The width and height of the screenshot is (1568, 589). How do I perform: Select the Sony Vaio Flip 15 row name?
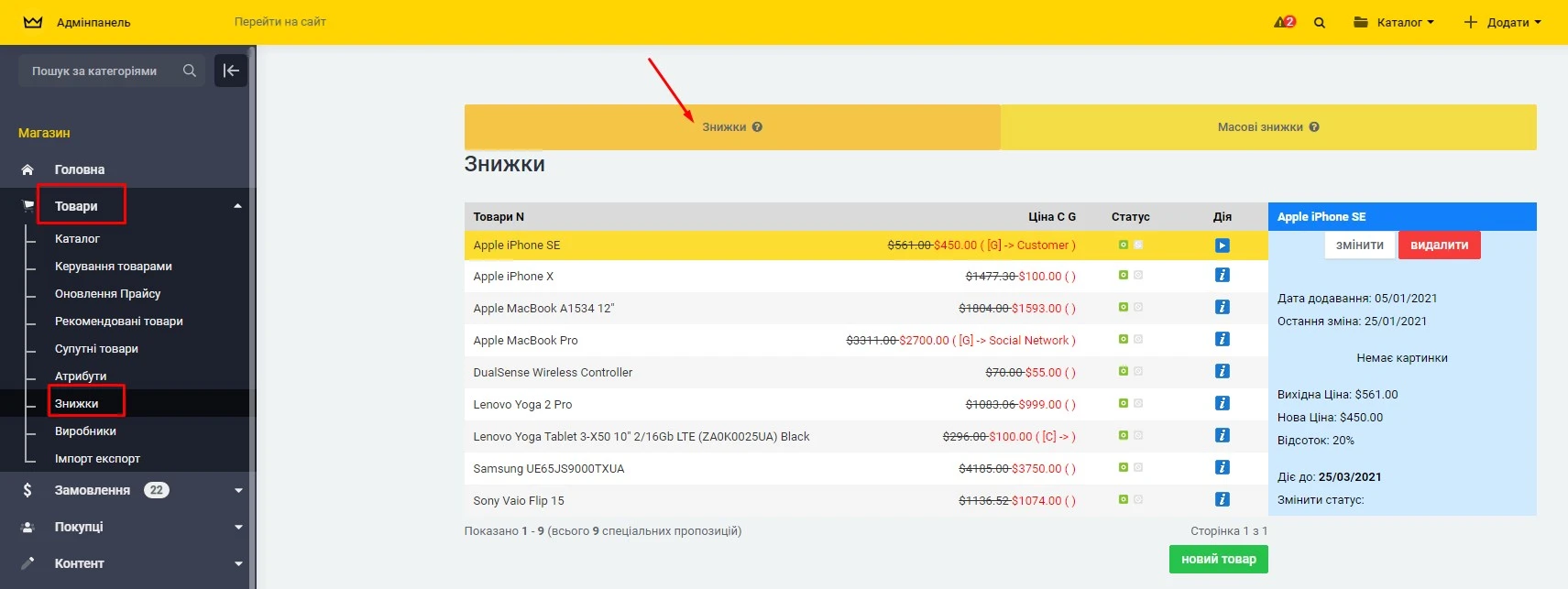tap(519, 500)
